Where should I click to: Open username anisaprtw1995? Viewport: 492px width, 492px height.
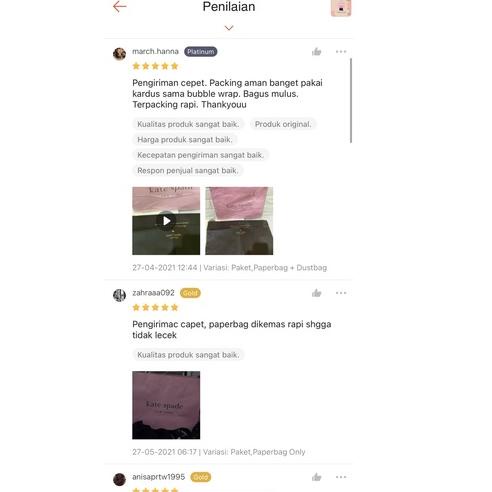click(158, 477)
